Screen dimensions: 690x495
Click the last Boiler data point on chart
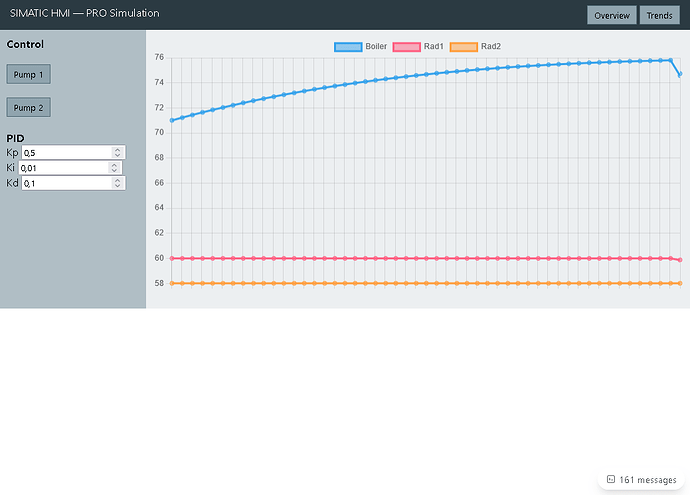coord(680,74)
